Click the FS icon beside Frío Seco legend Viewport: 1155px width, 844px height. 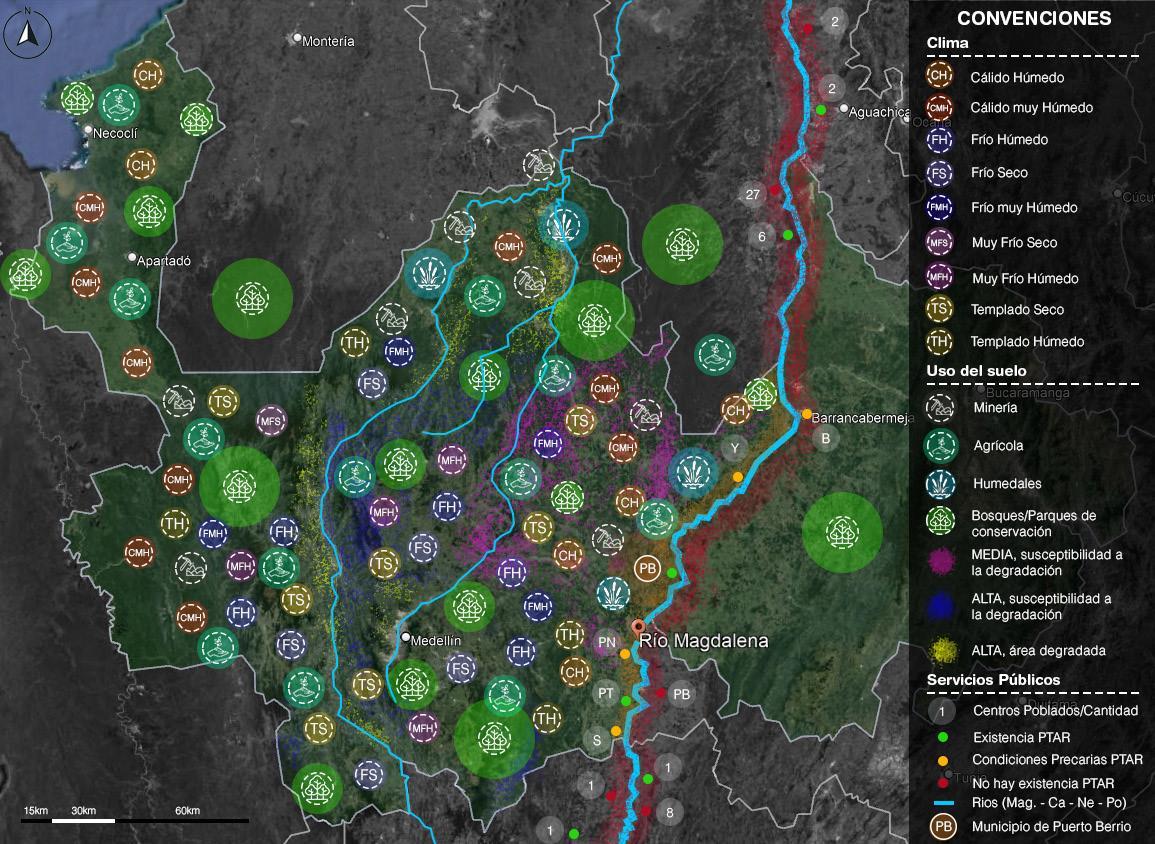tap(939, 173)
